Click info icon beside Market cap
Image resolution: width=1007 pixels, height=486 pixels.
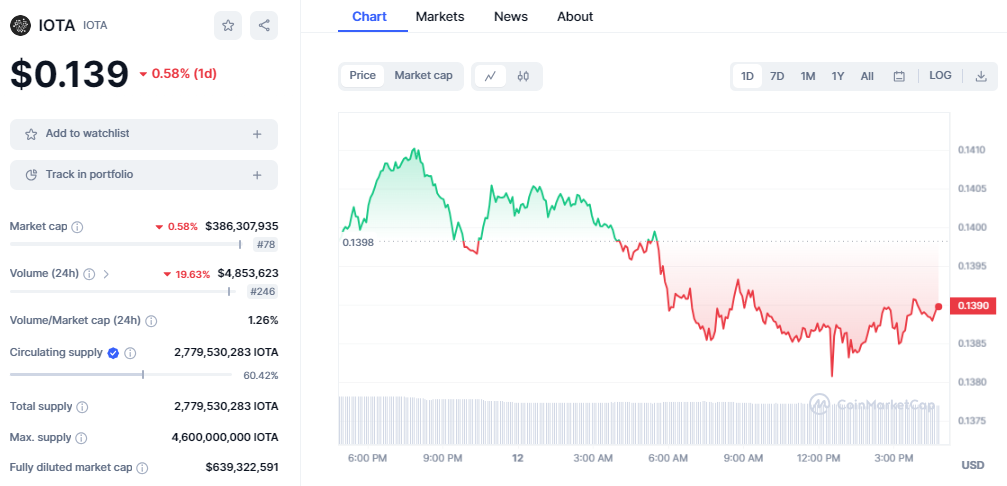click(x=78, y=227)
